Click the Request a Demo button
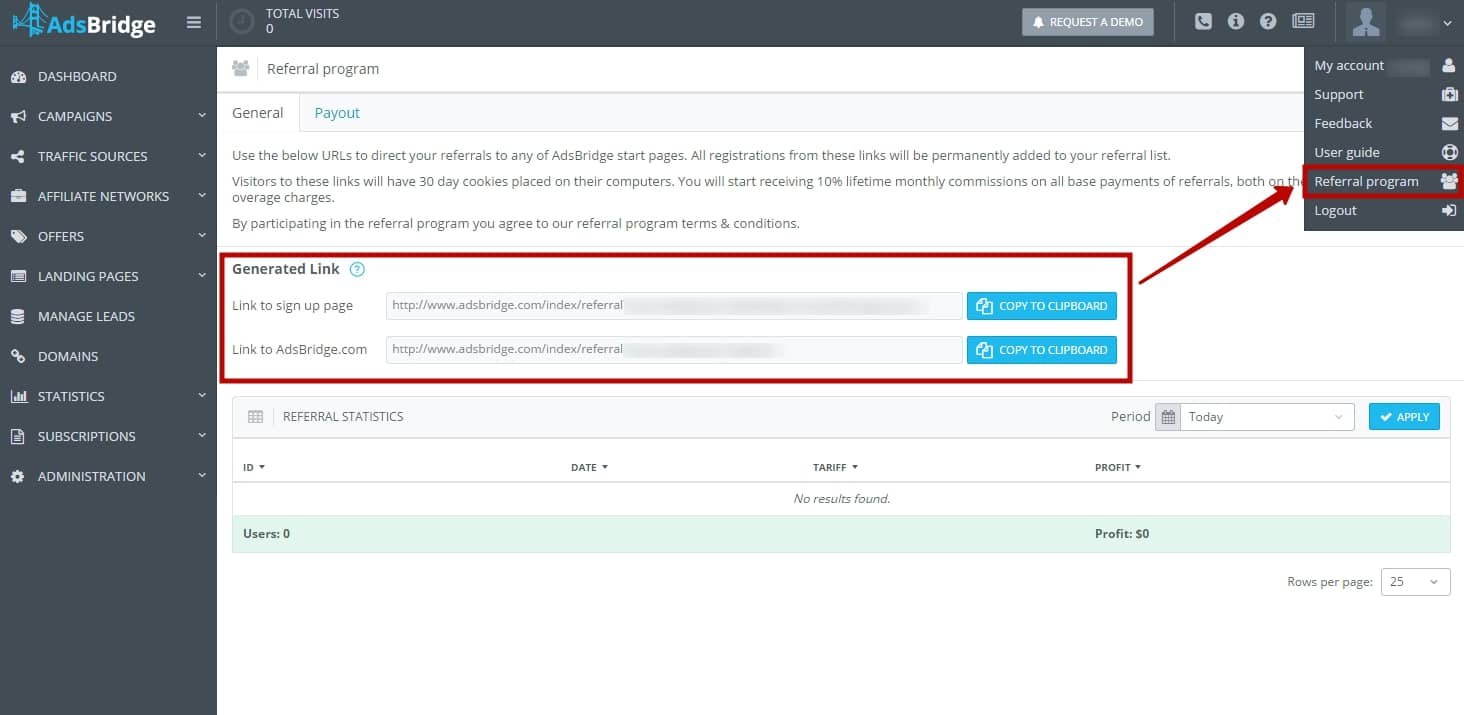1464x715 pixels. click(1087, 22)
